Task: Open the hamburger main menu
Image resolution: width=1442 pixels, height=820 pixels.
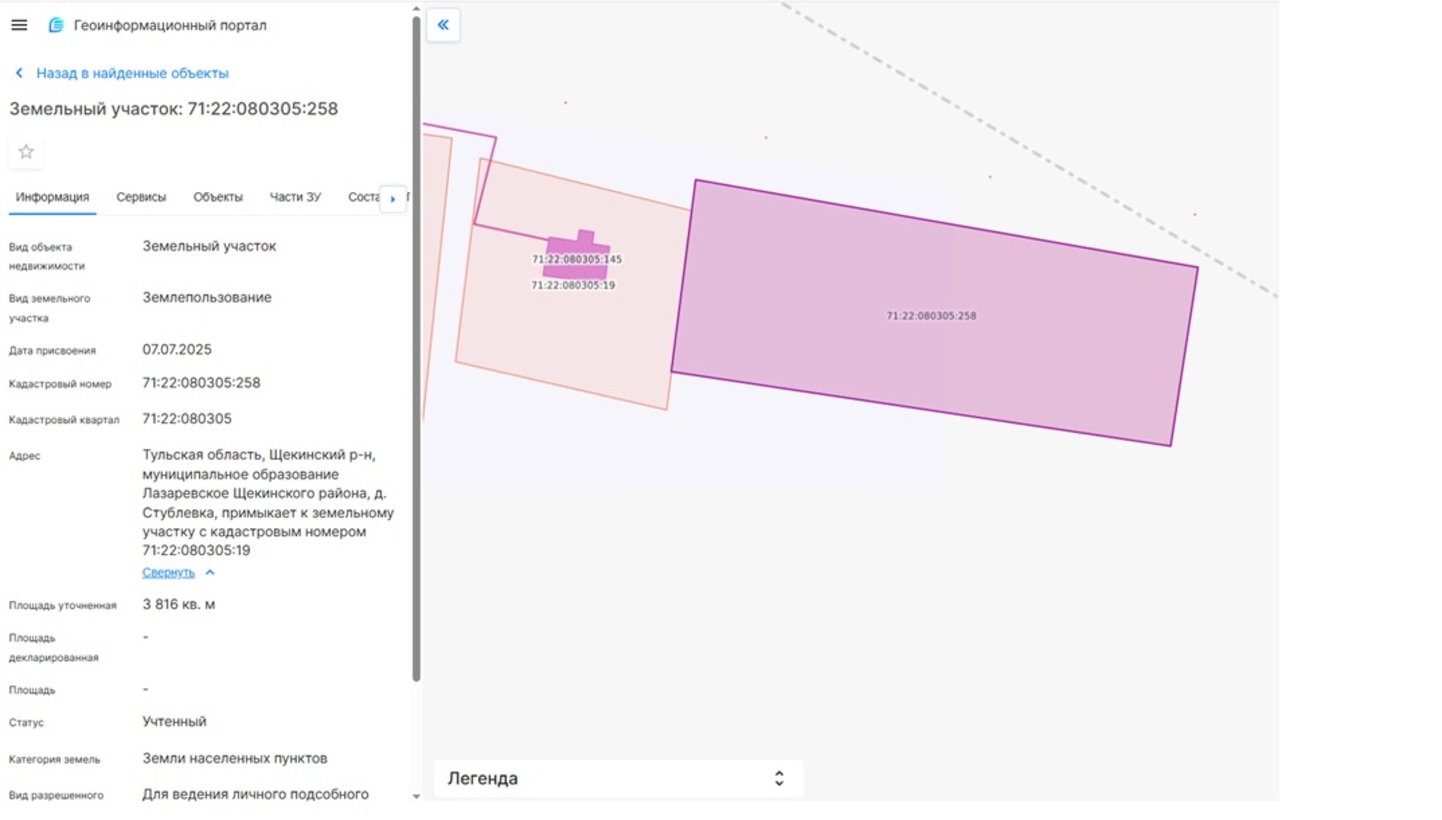Action: [x=19, y=25]
